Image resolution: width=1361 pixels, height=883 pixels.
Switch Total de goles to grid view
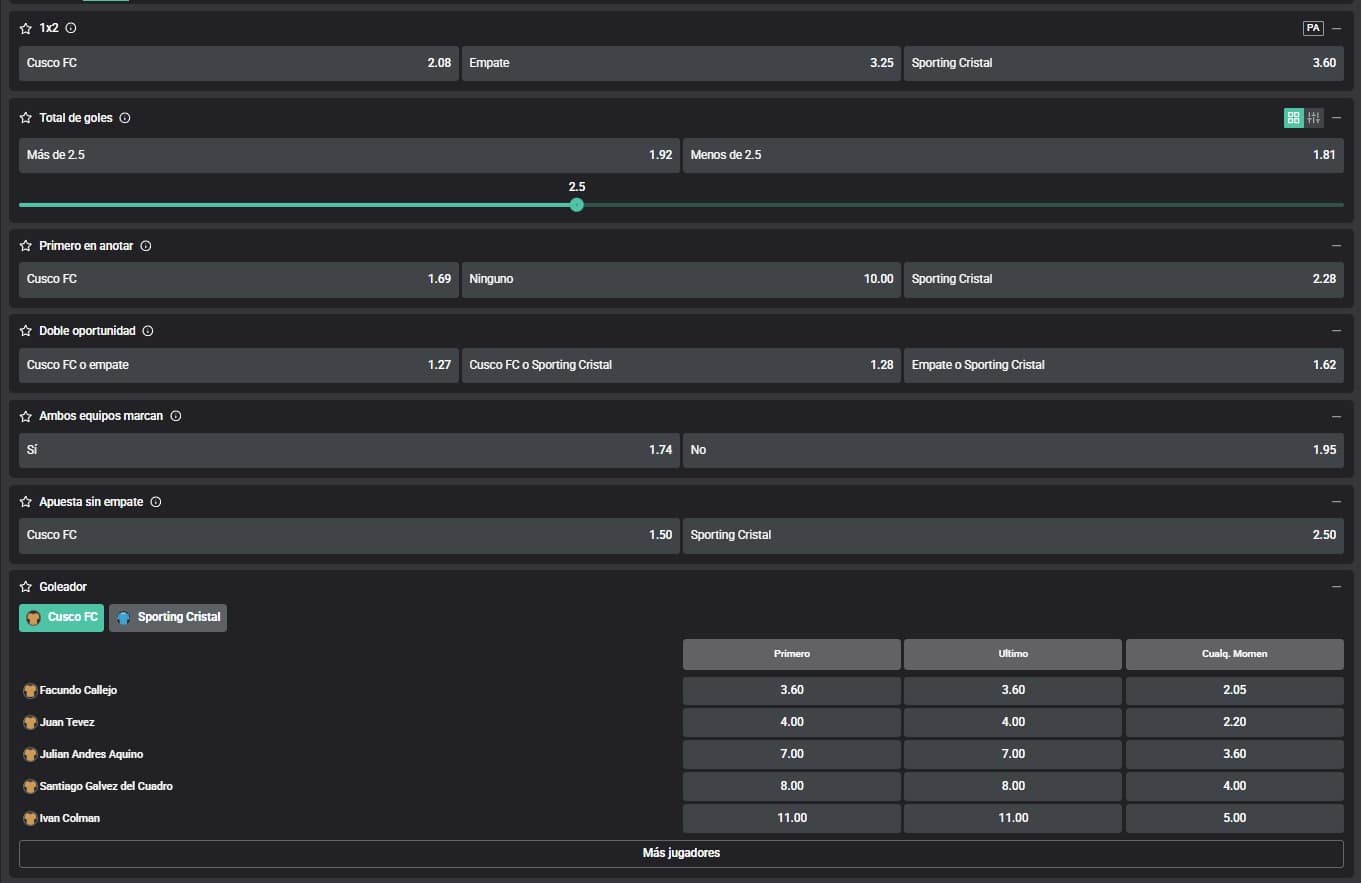point(1294,118)
